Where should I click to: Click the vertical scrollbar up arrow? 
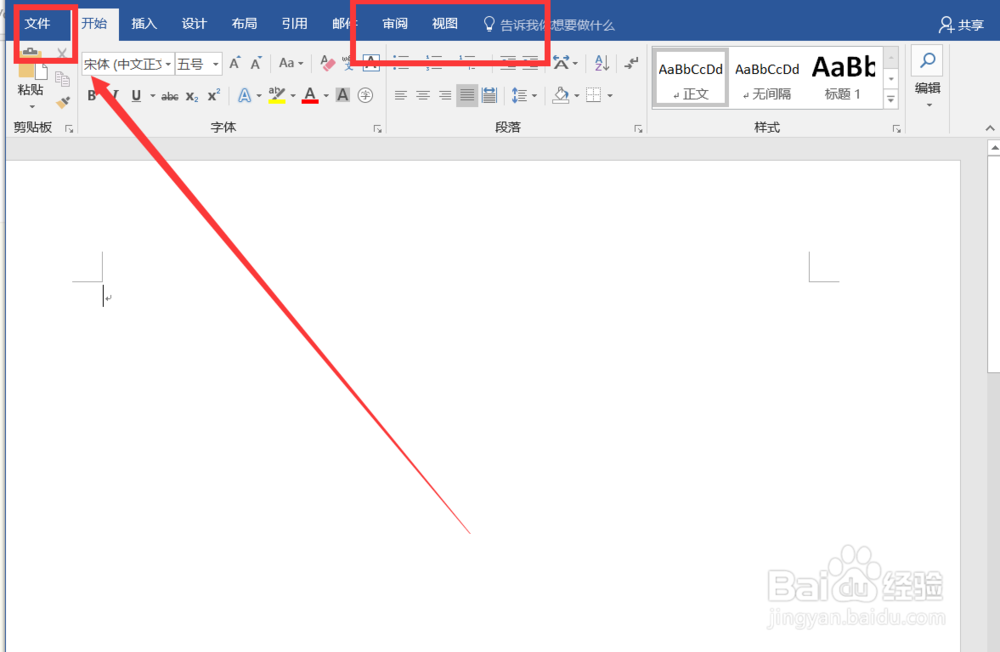(994, 148)
